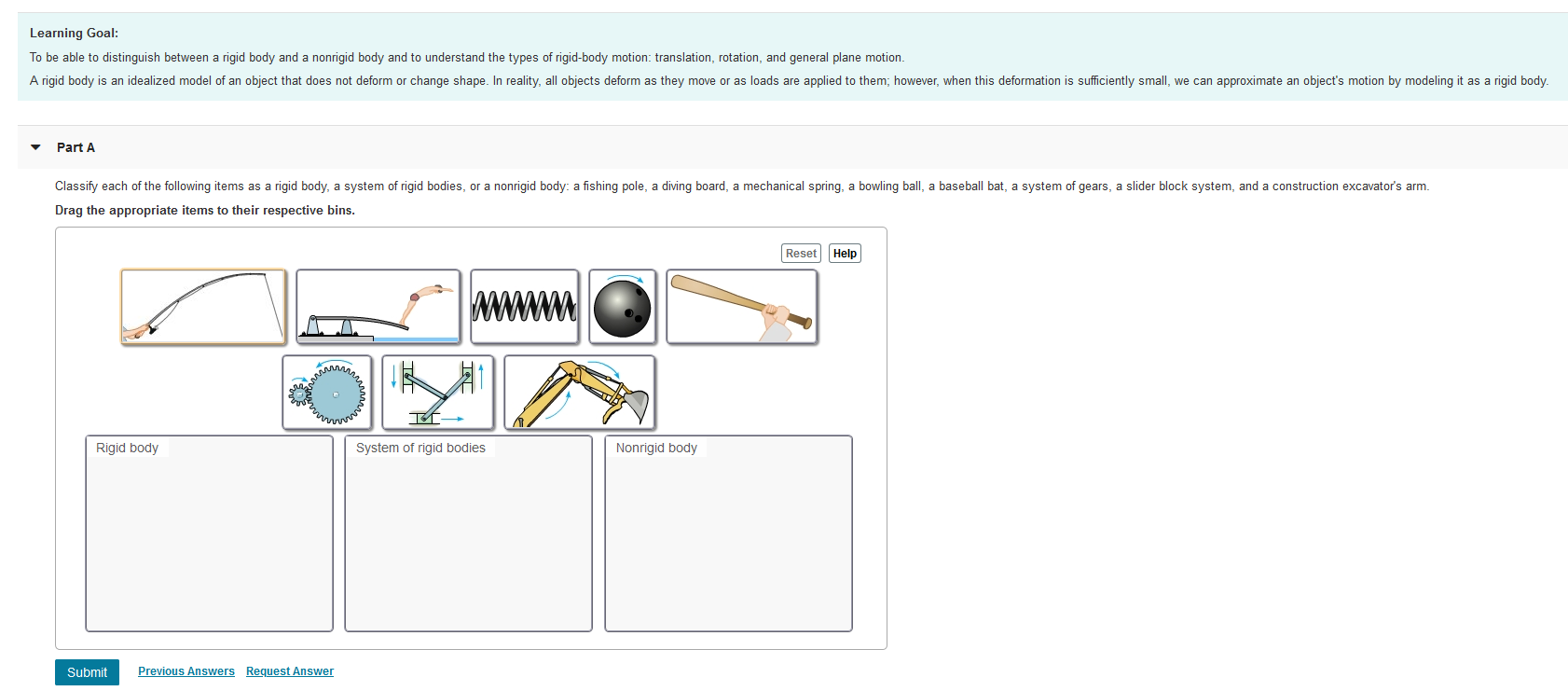The image size is (1568, 691).
Task: Select the slider block system image
Action: [438, 393]
